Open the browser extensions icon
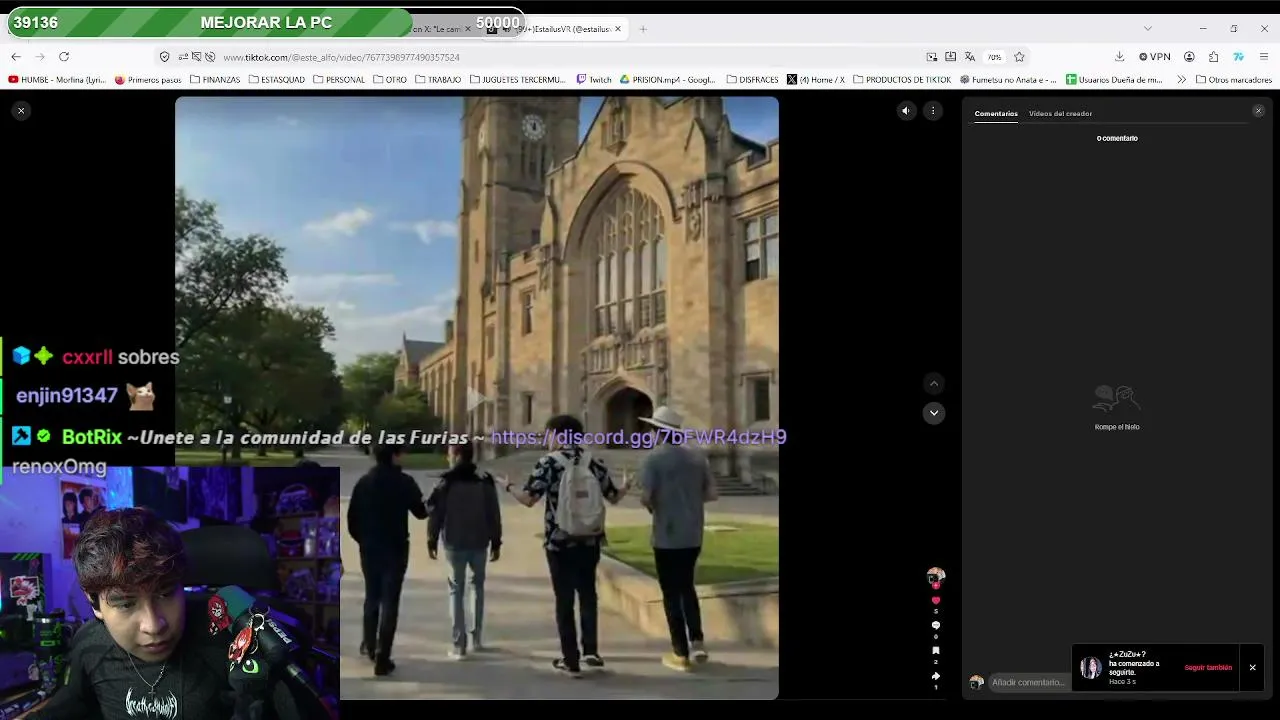The width and height of the screenshot is (1280, 720). 1213,57
